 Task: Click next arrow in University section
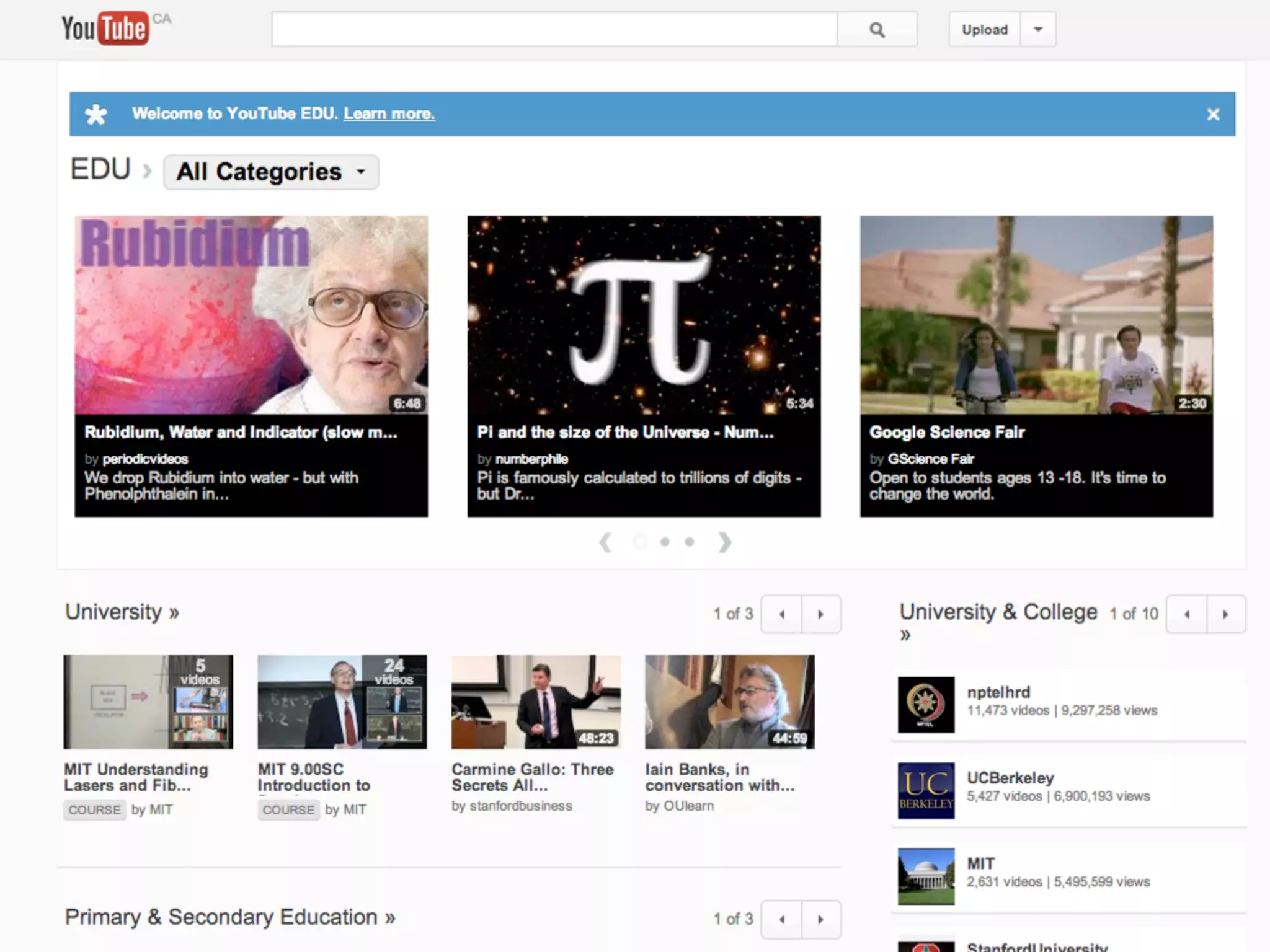(x=820, y=614)
